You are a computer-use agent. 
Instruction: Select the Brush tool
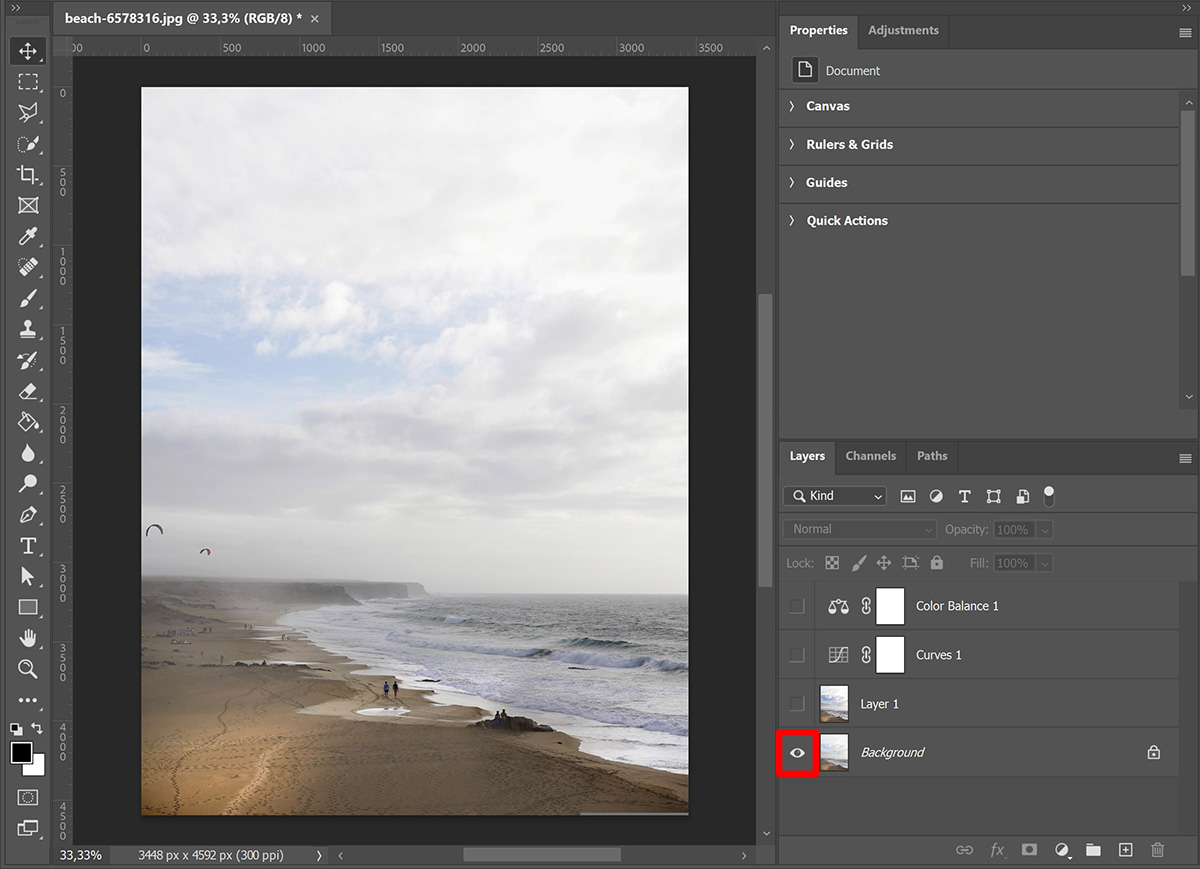pos(28,298)
